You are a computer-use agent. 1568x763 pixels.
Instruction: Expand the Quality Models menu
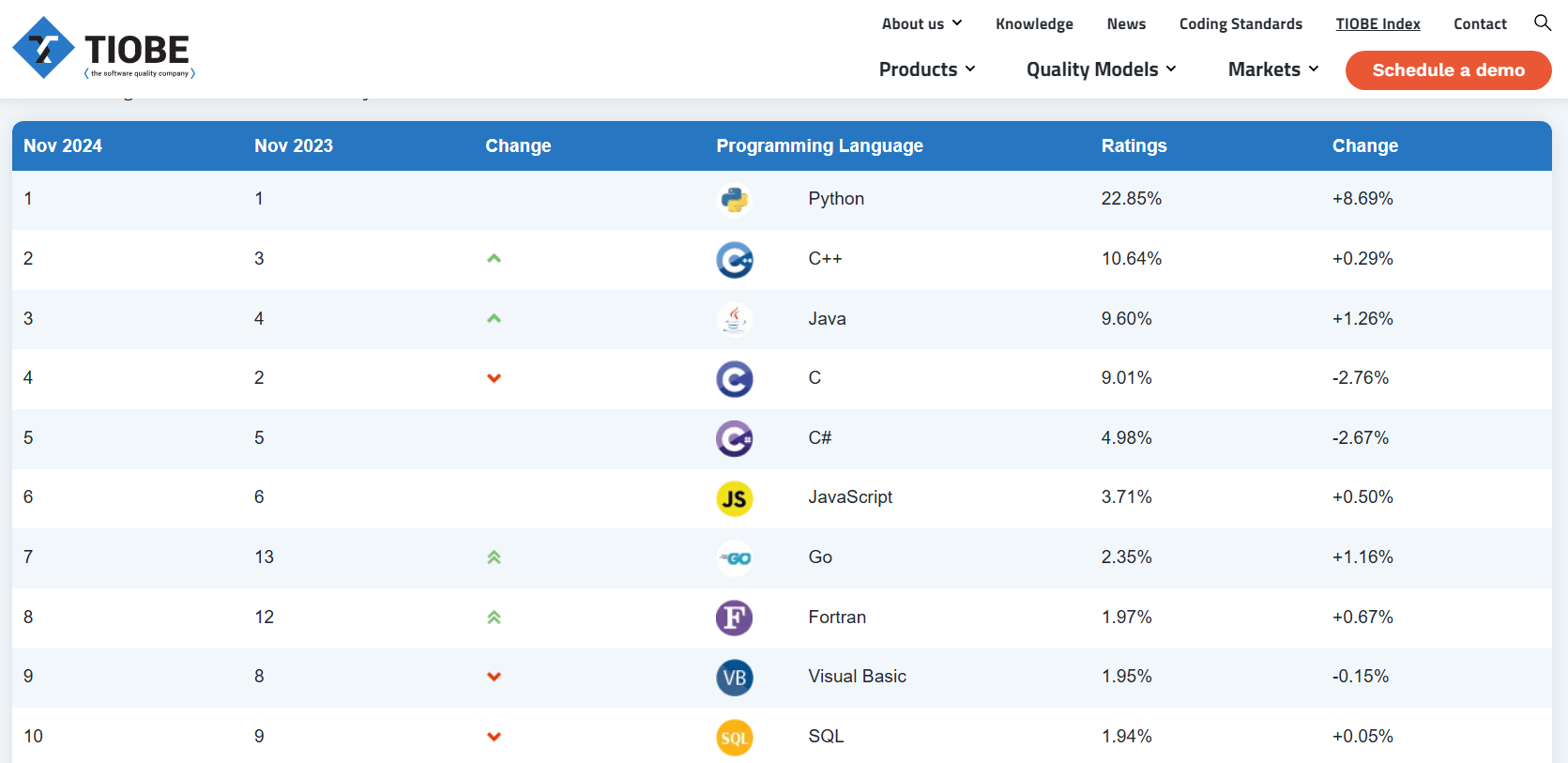click(1102, 69)
